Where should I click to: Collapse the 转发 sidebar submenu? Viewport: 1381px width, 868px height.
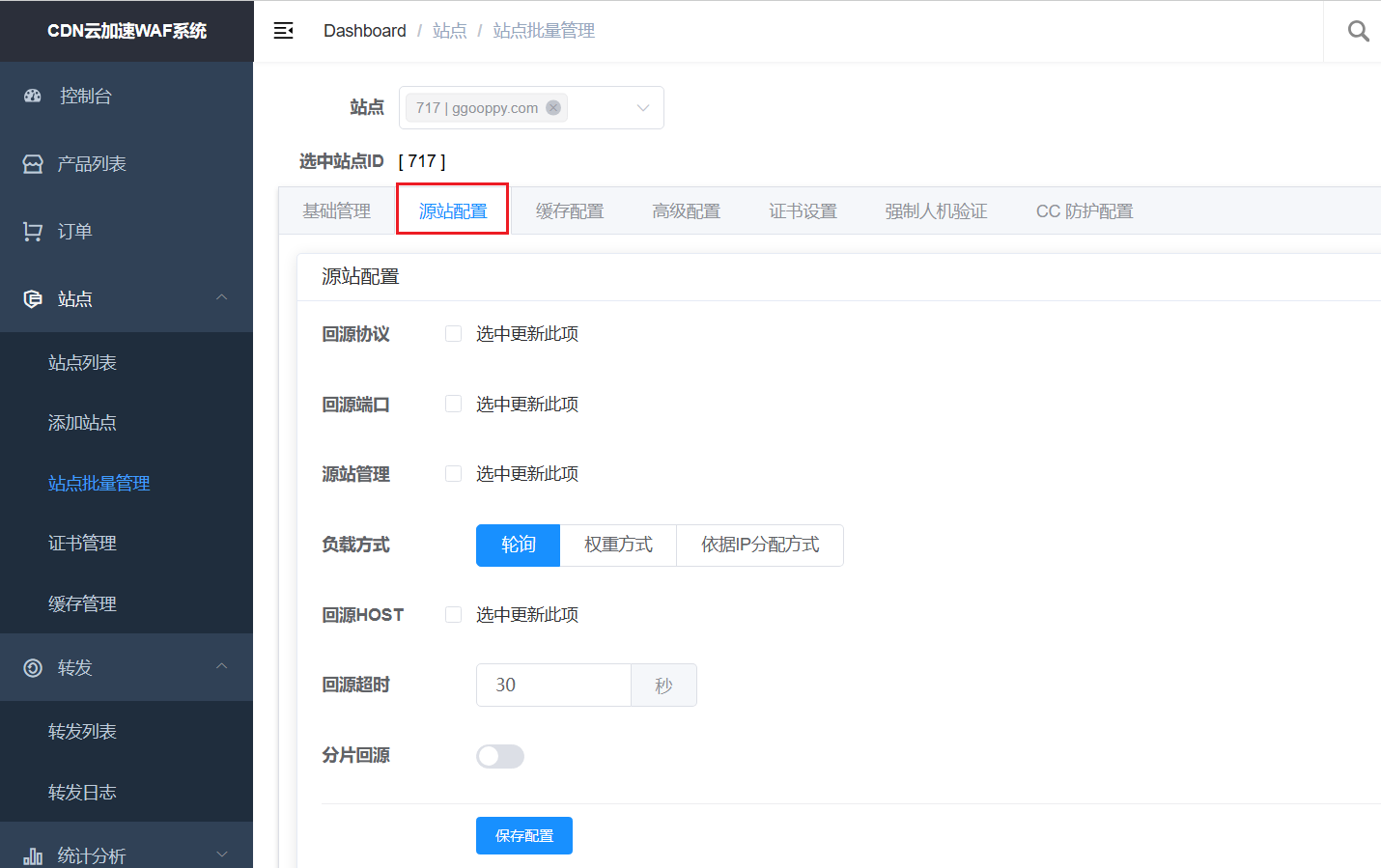click(x=221, y=667)
